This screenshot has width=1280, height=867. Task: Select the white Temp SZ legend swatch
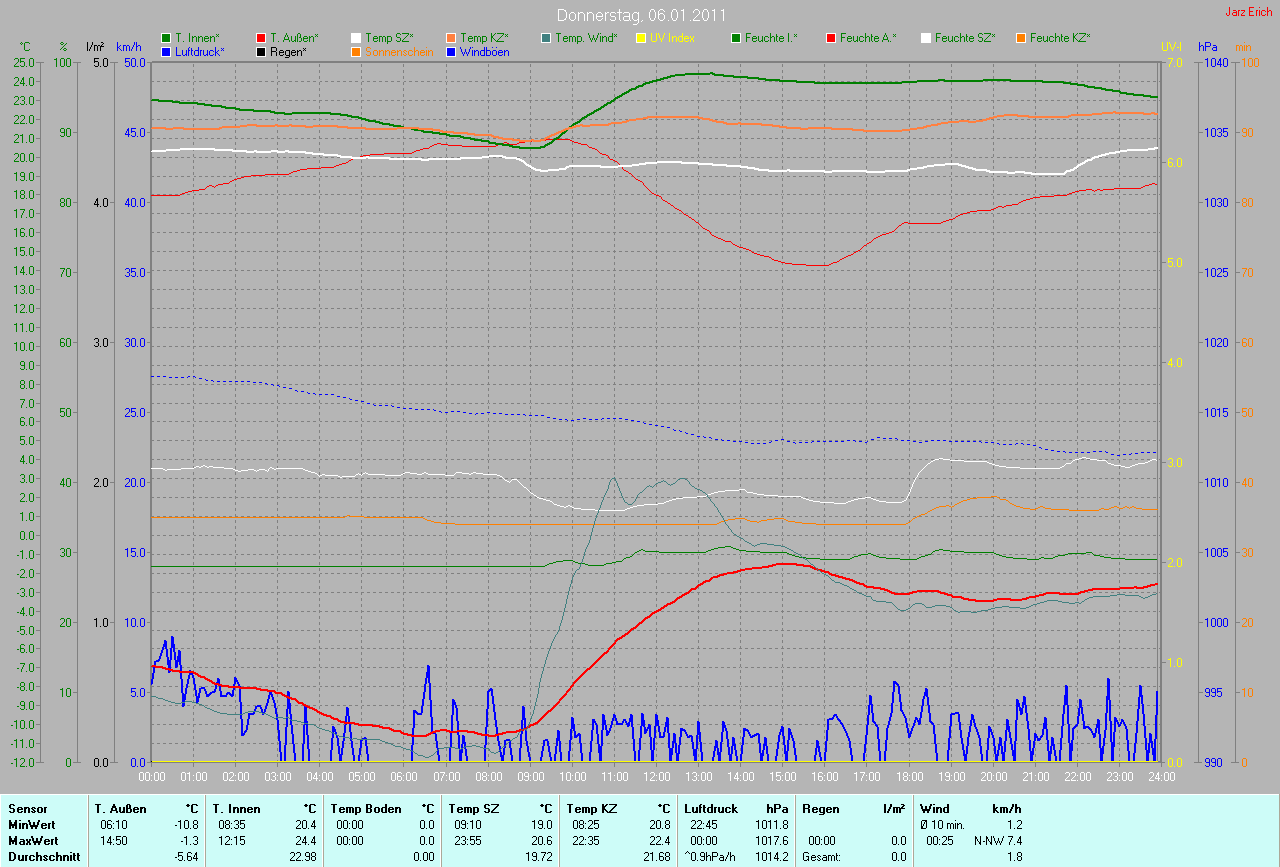[x=356, y=38]
